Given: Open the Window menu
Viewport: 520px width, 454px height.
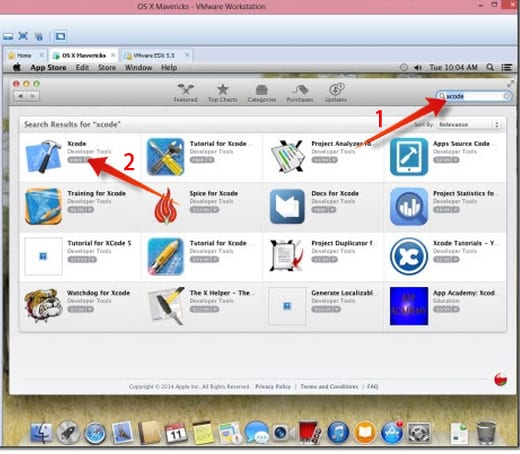Looking at the screenshot, I should click(138, 68).
